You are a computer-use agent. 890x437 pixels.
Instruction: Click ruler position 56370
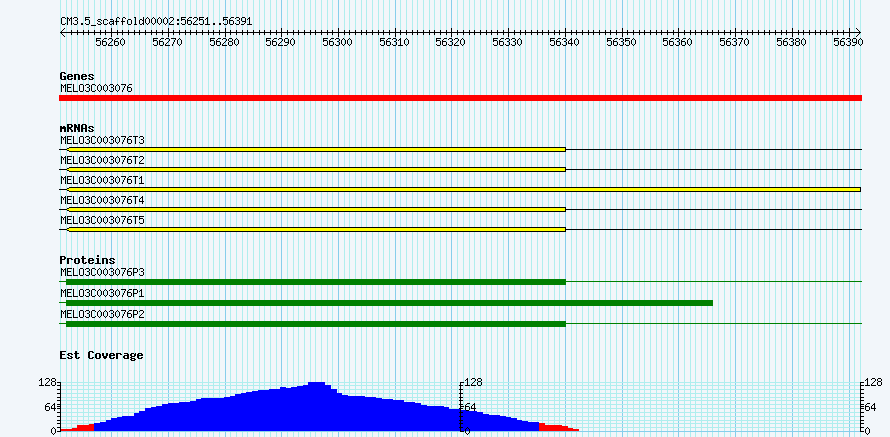pos(736,42)
